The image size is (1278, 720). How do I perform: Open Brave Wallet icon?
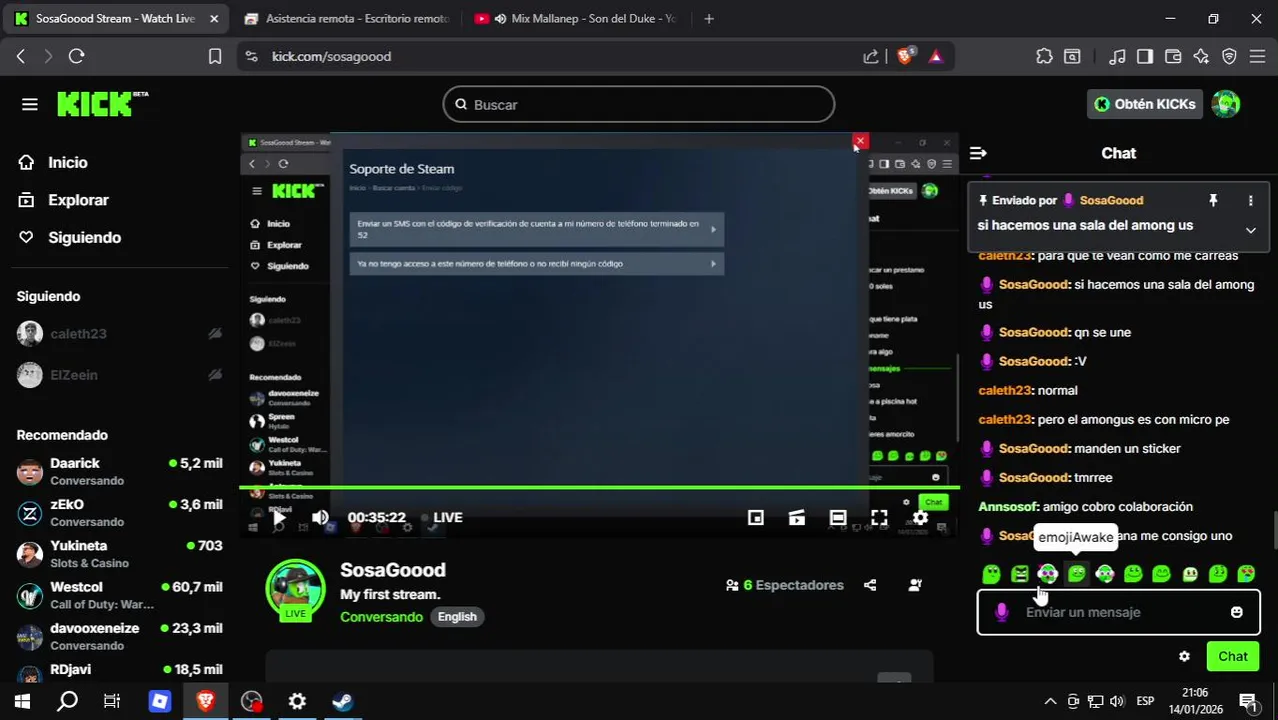point(1173,56)
